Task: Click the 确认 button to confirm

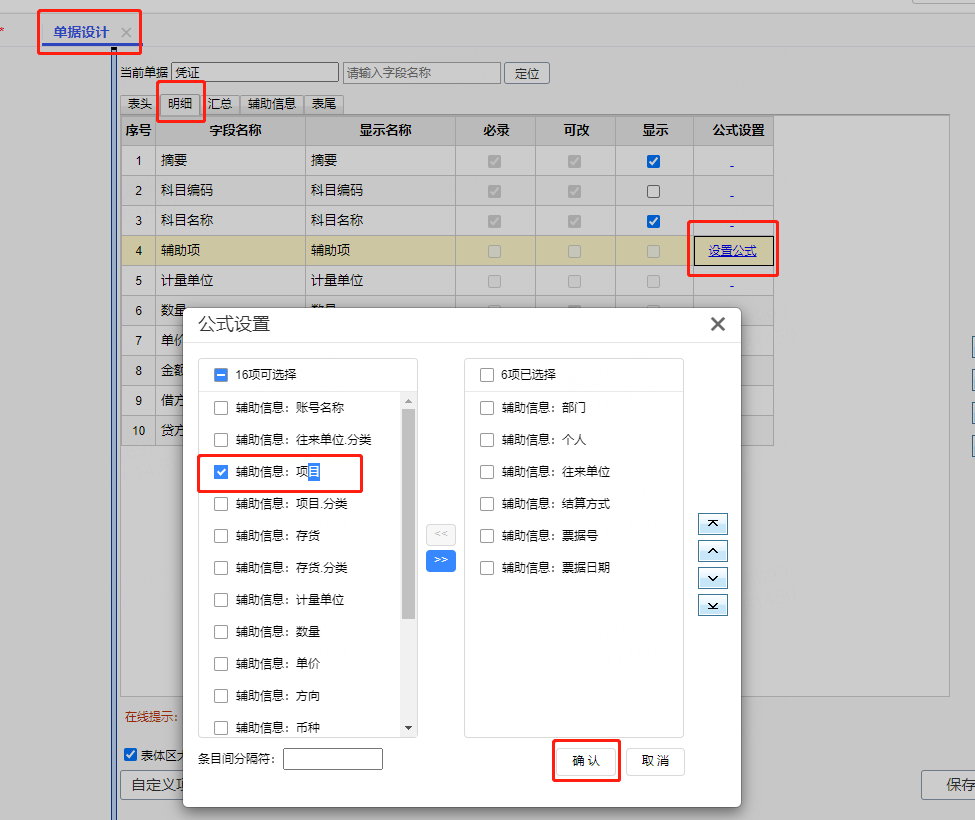Action: click(x=586, y=761)
